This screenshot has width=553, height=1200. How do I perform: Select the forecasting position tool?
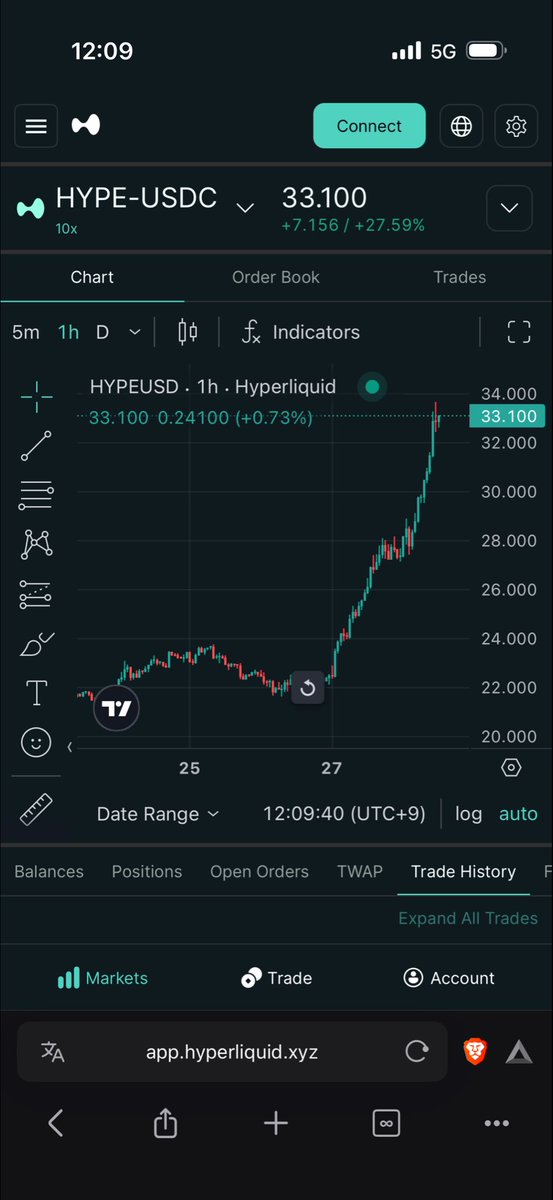click(x=37, y=594)
